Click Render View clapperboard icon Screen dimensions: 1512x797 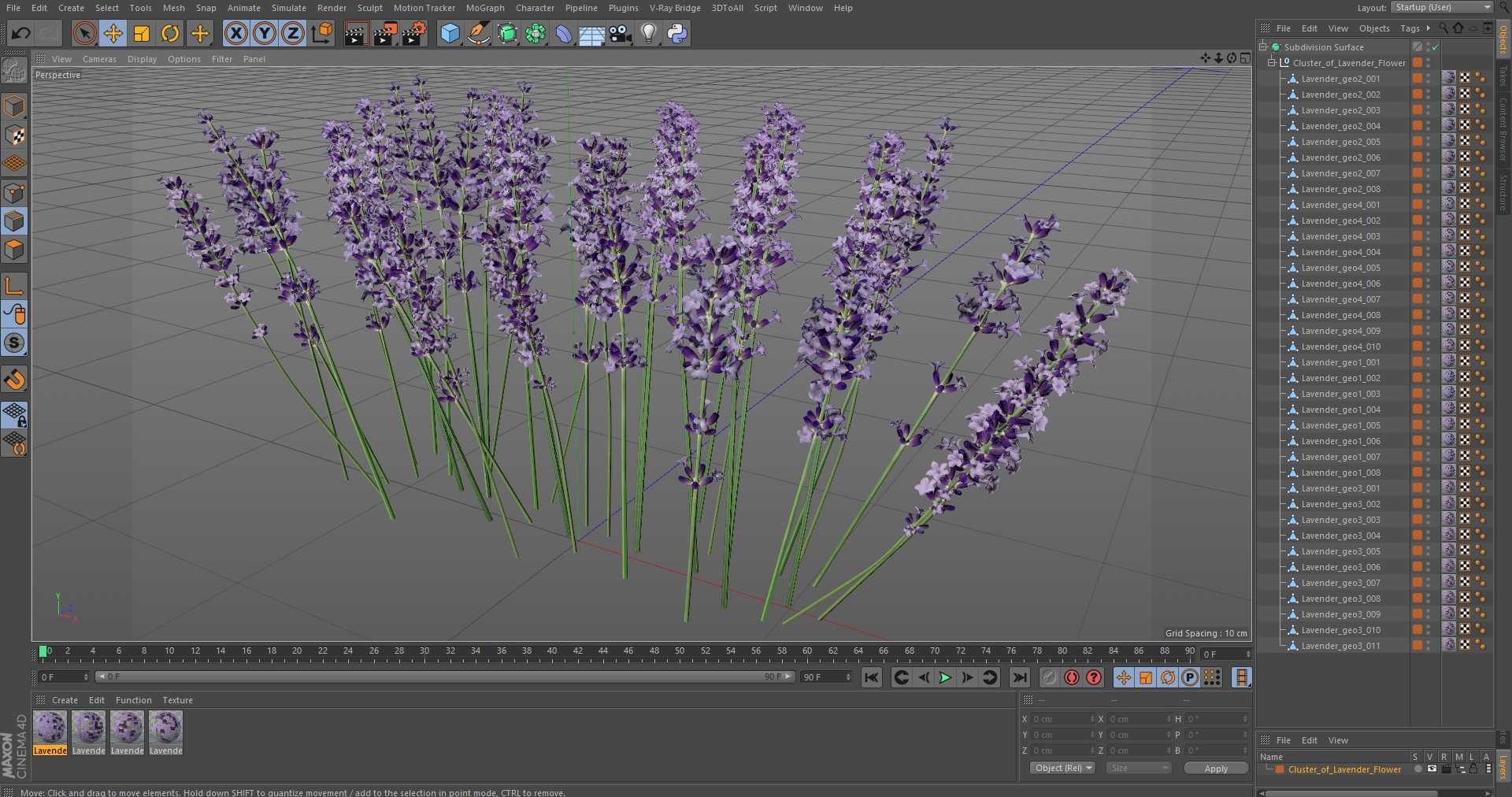pos(356,33)
